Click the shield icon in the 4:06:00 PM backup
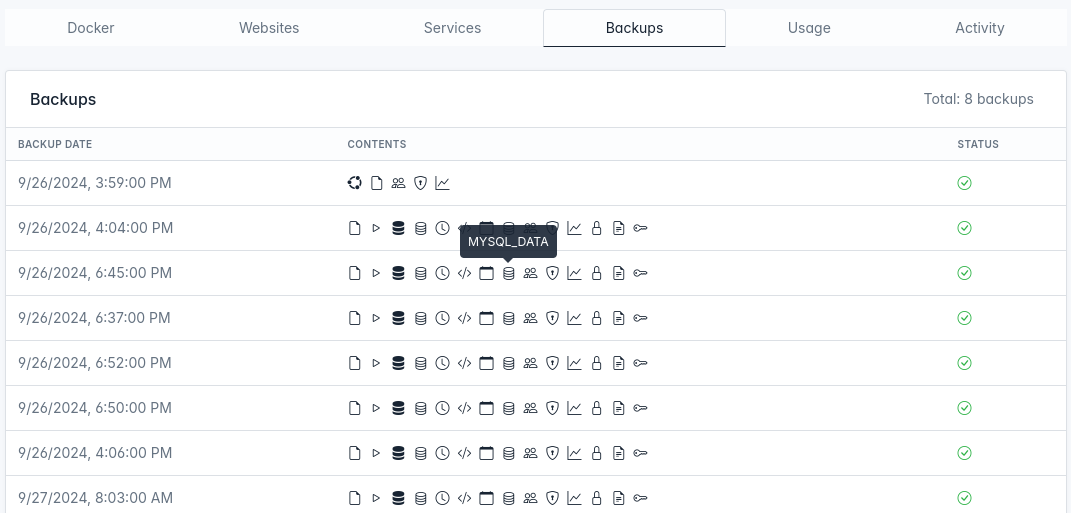This screenshot has width=1071, height=513. [553, 453]
